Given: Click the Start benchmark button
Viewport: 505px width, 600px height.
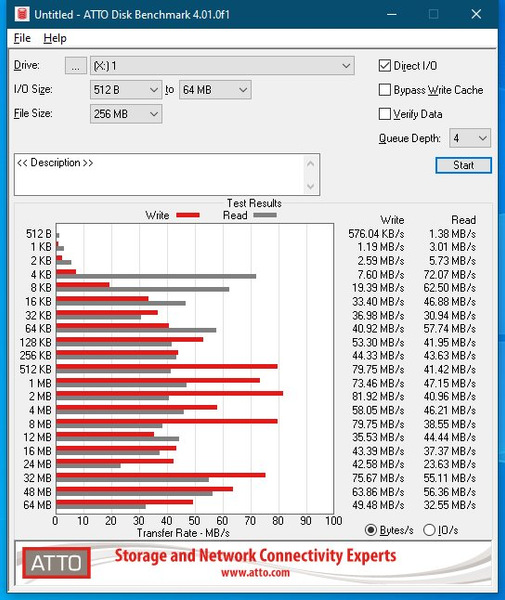Looking at the screenshot, I should click(x=463, y=165).
